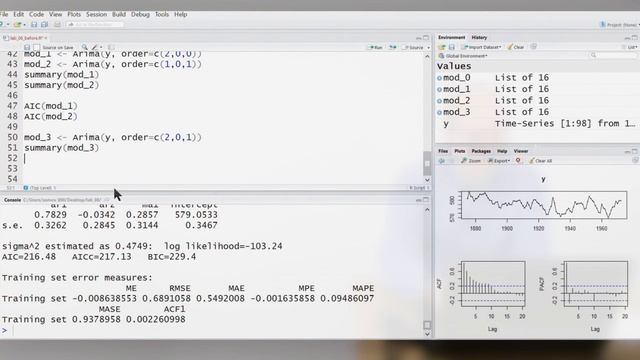Open the Import Dataset dropdown
The width and height of the screenshot is (640, 360).
[482, 47]
